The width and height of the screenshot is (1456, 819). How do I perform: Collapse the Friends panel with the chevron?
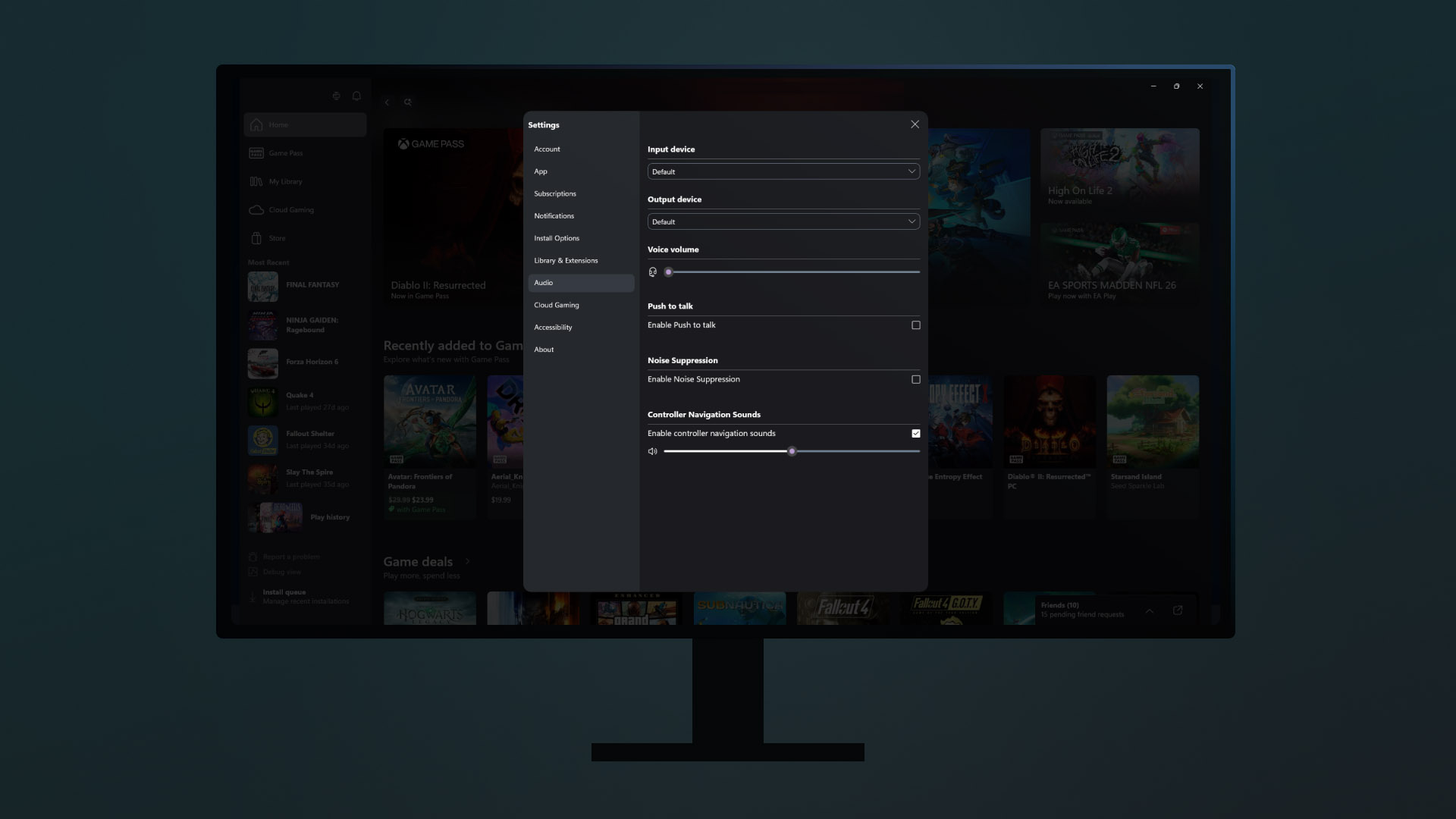tap(1150, 610)
